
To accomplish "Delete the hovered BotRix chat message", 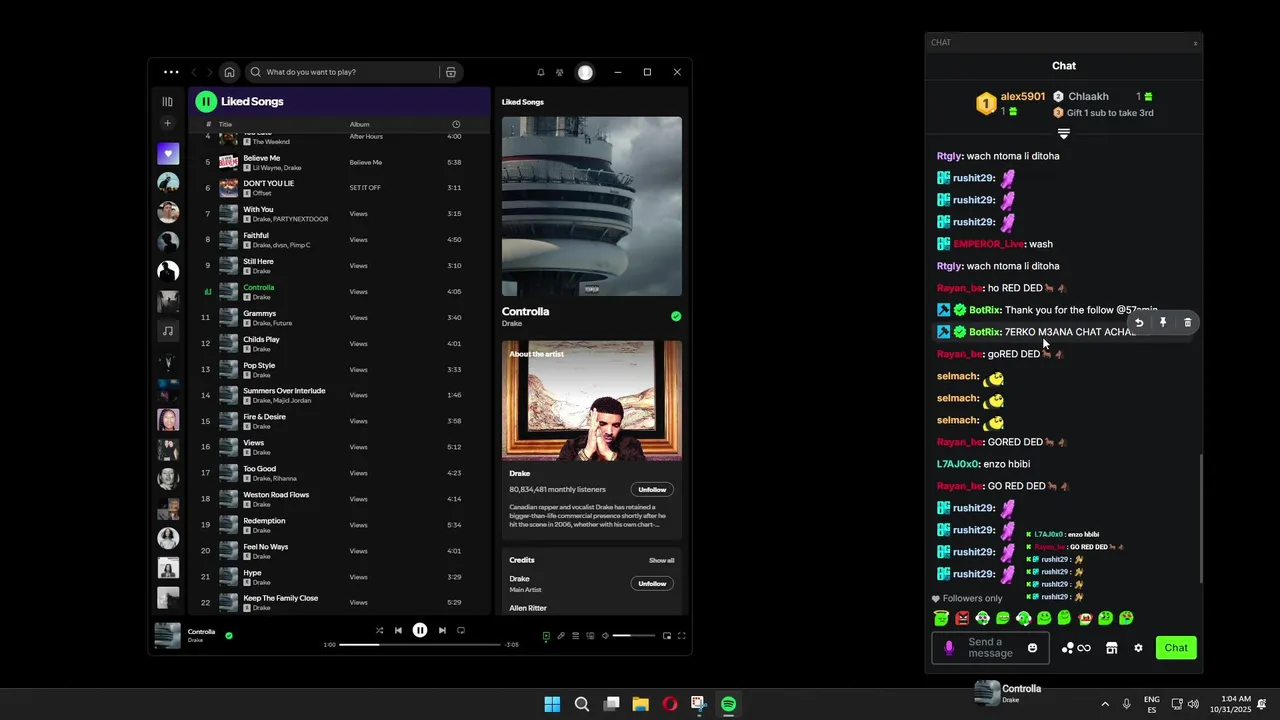I will pyautogui.click(x=1188, y=323).
